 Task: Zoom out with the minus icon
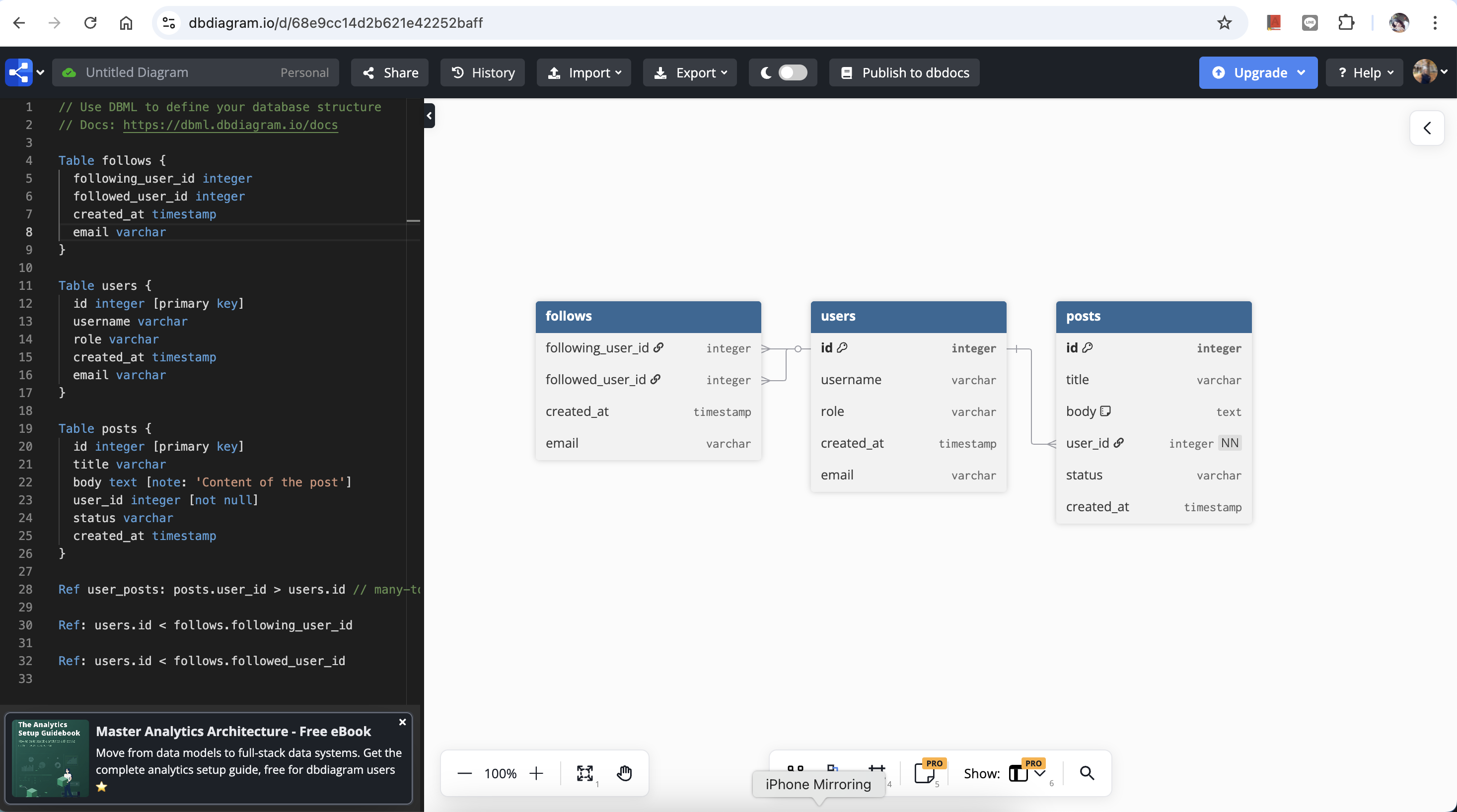pyautogui.click(x=464, y=773)
